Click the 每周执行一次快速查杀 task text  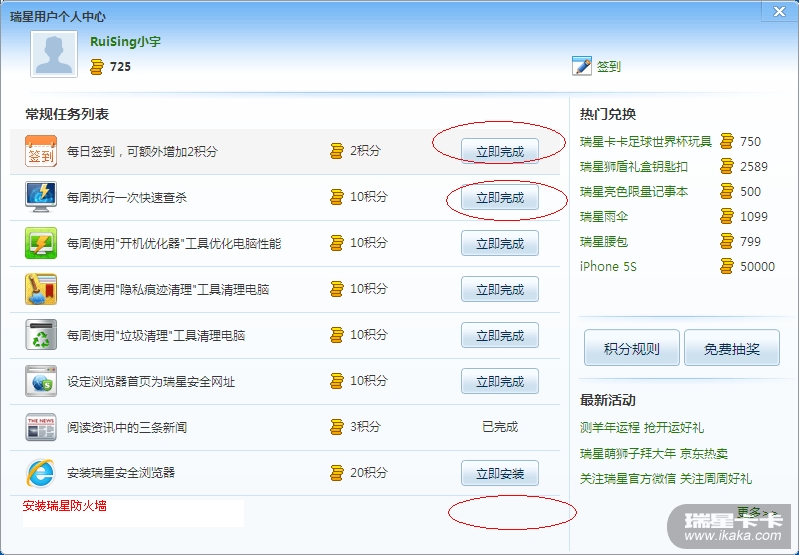127,198
